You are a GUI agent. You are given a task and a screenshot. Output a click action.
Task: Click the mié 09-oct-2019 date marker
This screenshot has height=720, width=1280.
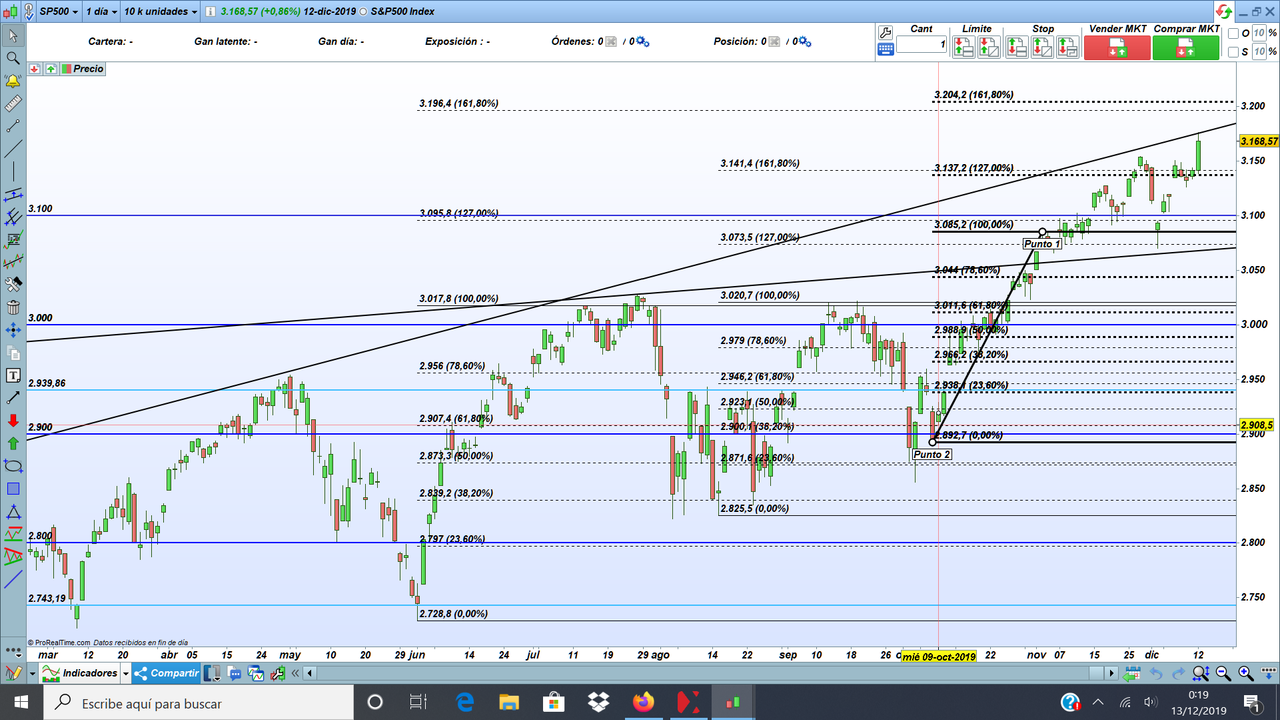click(x=938, y=655)
